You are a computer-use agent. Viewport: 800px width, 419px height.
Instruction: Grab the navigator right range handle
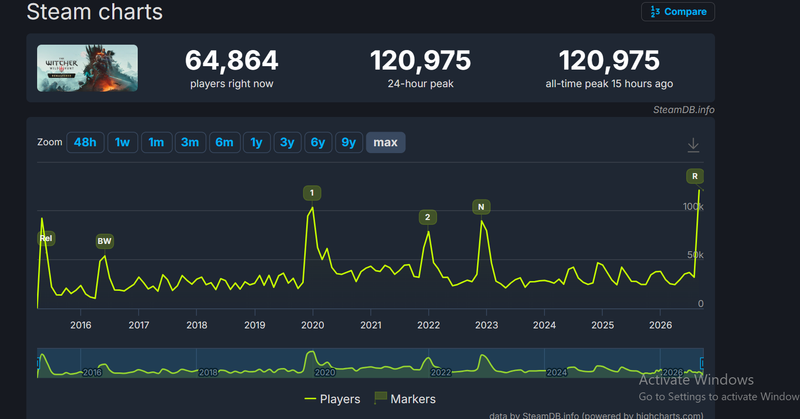(x=703, y=363)
